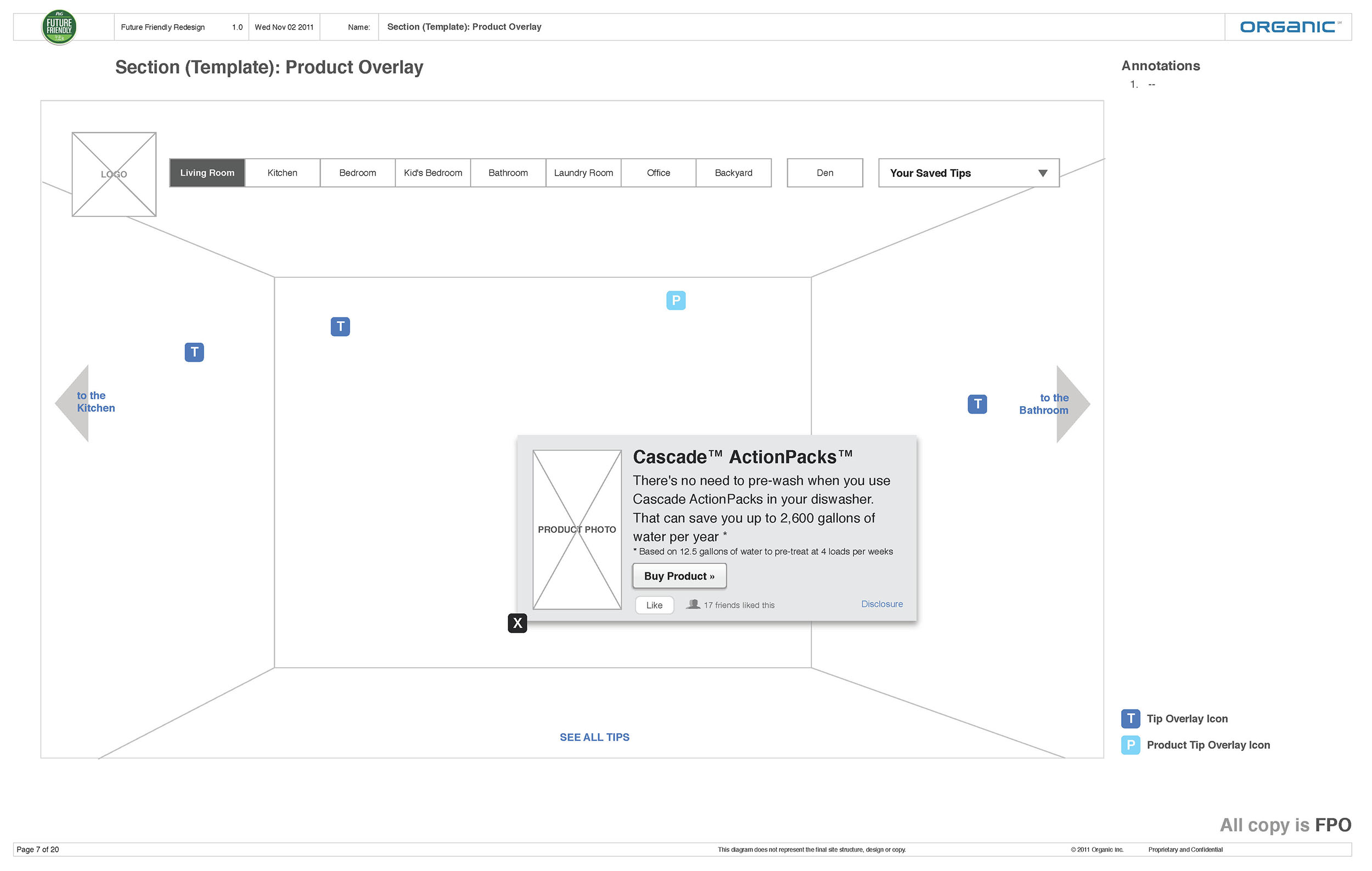The width and height of the screenshot is (1372, 871).
Task: Click "17 friends liked this" text
Action: 740,605
